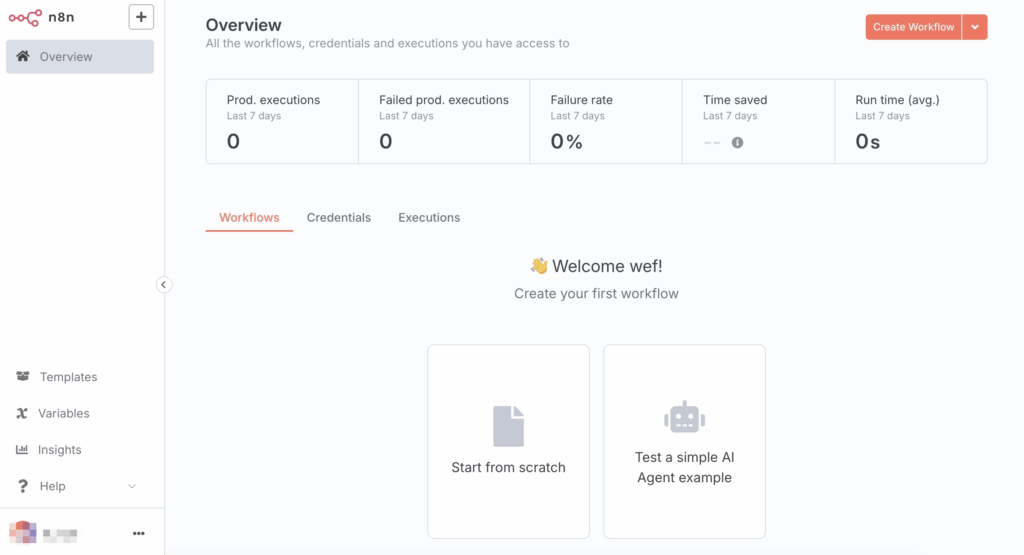Click the blurred username text
The image size is (1024, 555).
[60, 534]
